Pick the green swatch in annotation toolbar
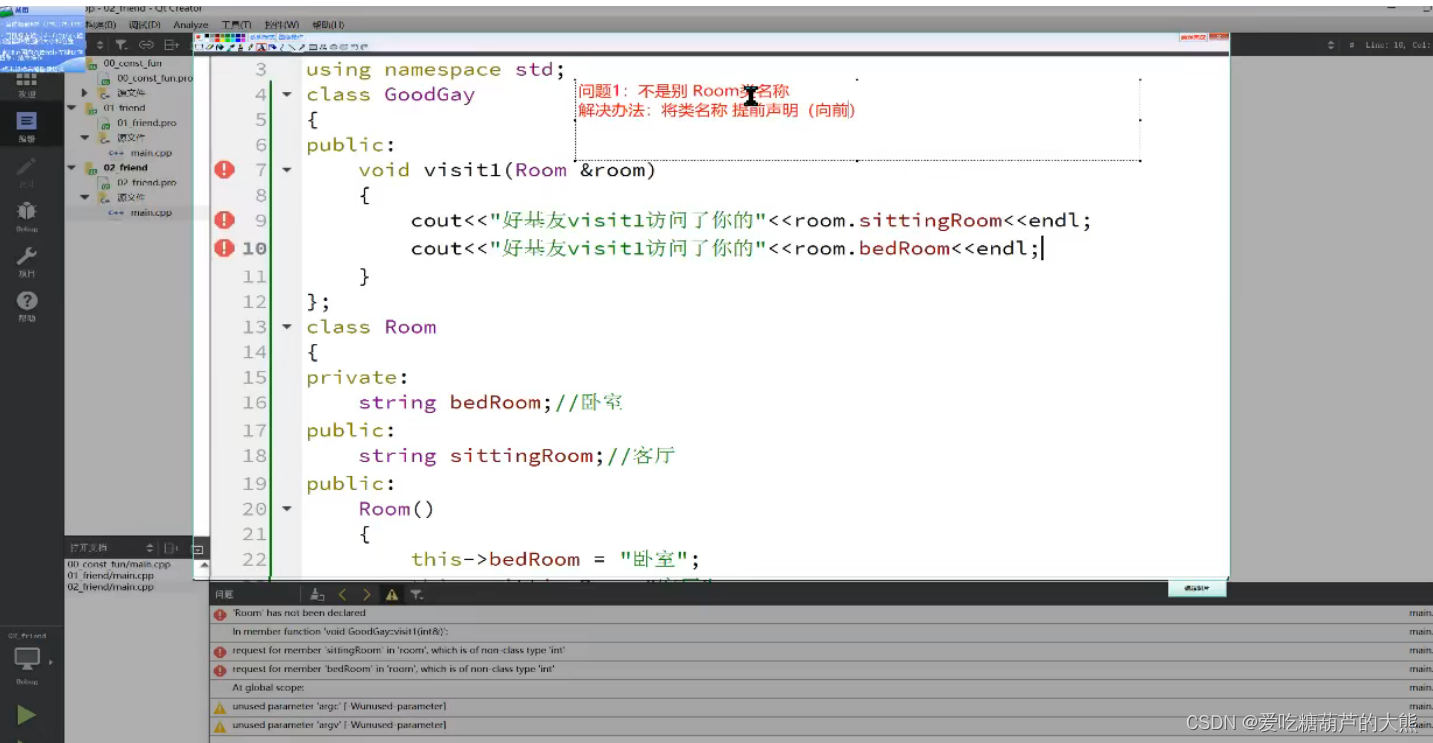Viewport: 1433px width, 743px height. 227,37
